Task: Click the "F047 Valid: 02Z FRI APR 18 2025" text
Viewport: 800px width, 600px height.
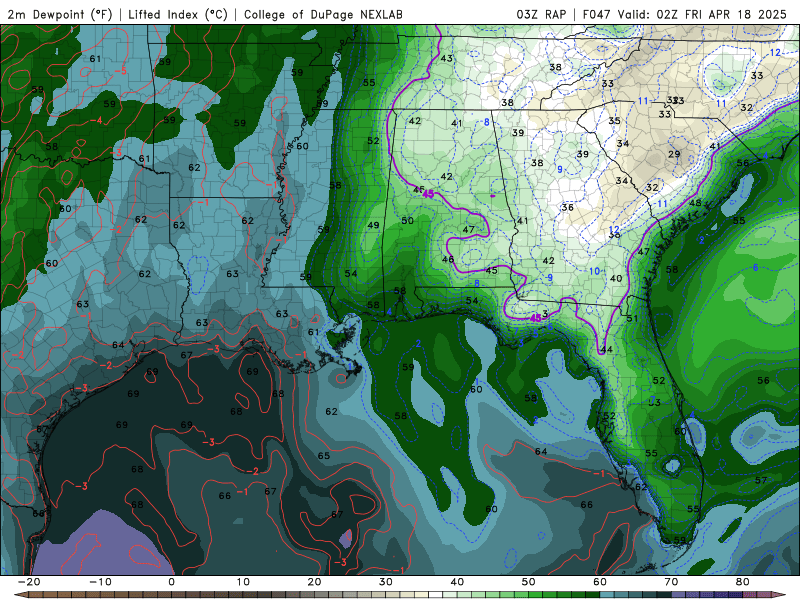Action: [x=685, y=14]
